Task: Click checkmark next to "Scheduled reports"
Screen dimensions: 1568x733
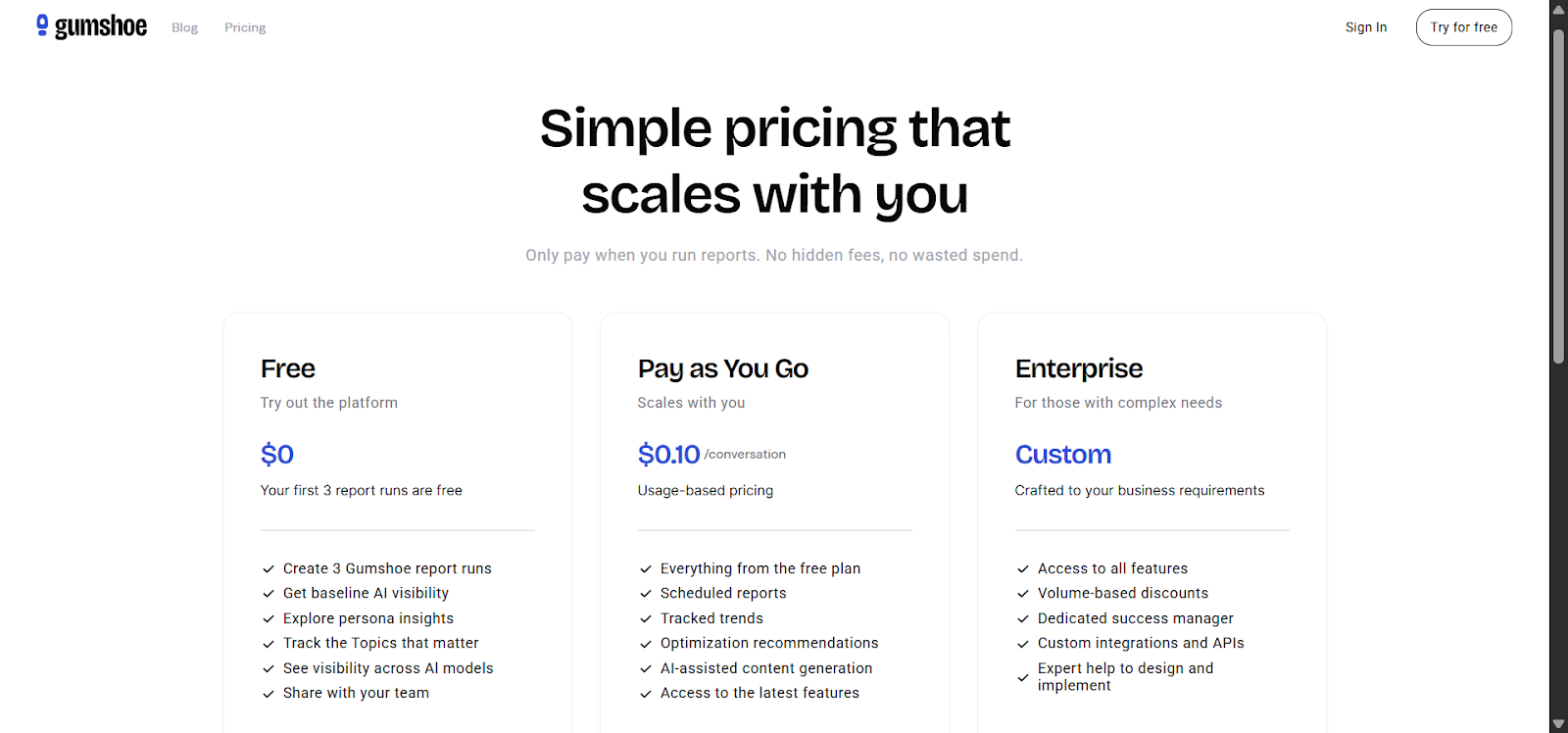Action: [645, 594]
